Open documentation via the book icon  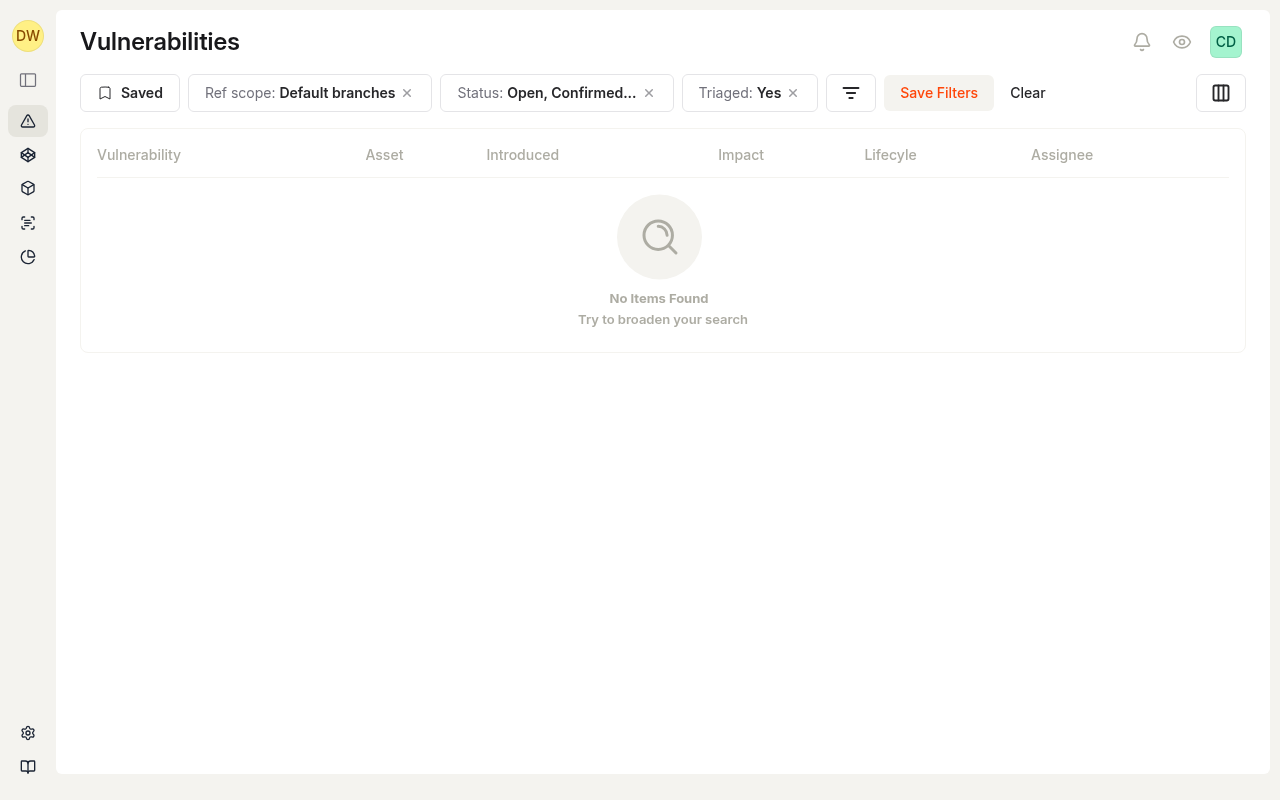[x=27, y=767]
